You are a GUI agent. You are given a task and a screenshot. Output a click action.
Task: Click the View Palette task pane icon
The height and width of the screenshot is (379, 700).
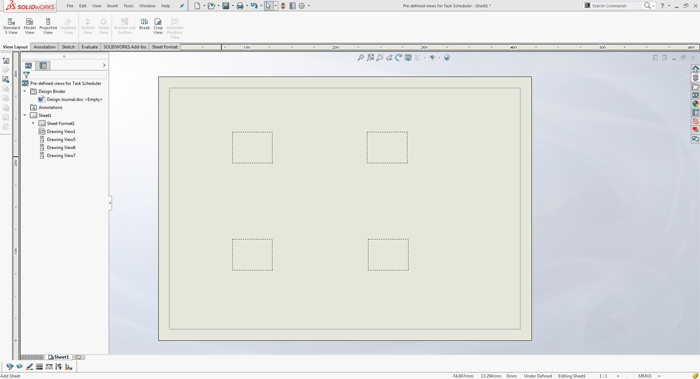click(695, 95)
